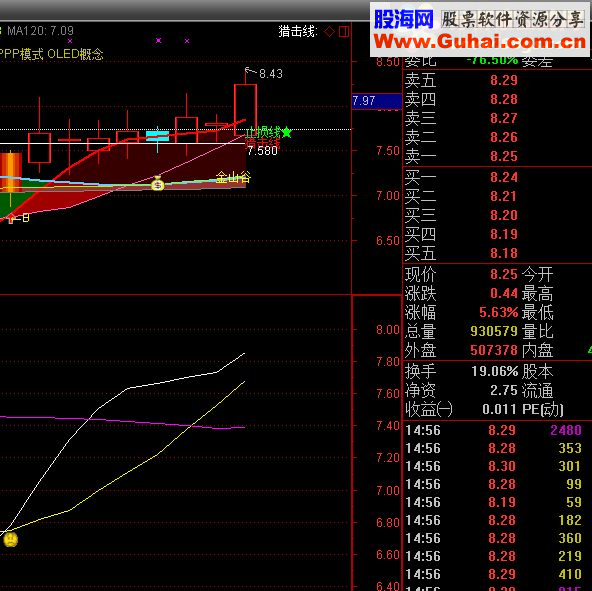Select the 8.30 trade with volume 301

pos(498,466)
